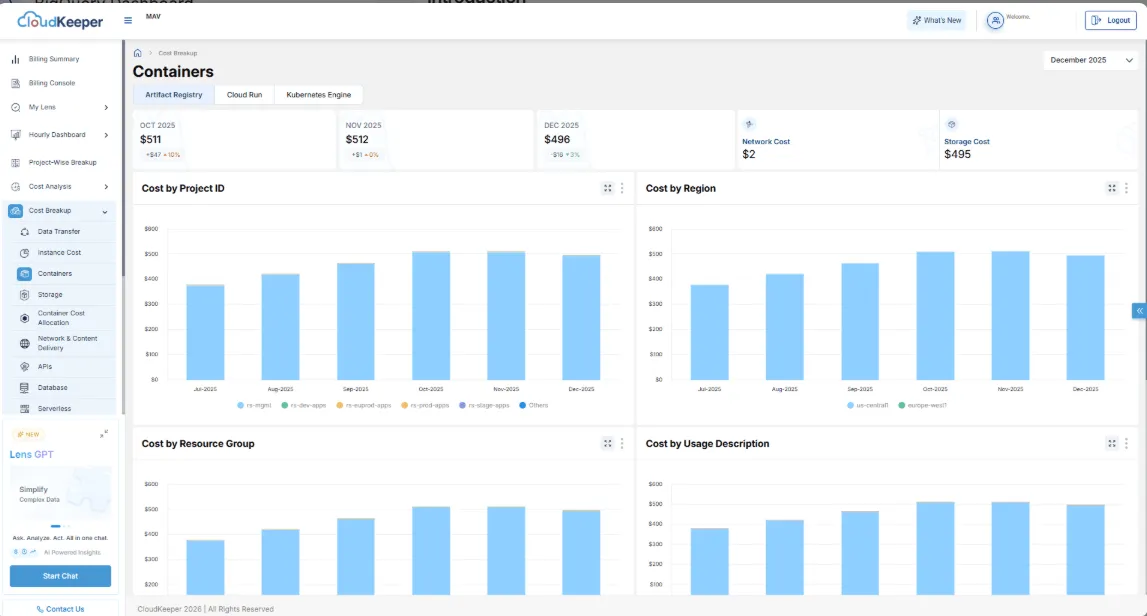The image size is (1147, 616).
Task: Switch to the Kubernetes Engine tab
Action: point(318,94)
